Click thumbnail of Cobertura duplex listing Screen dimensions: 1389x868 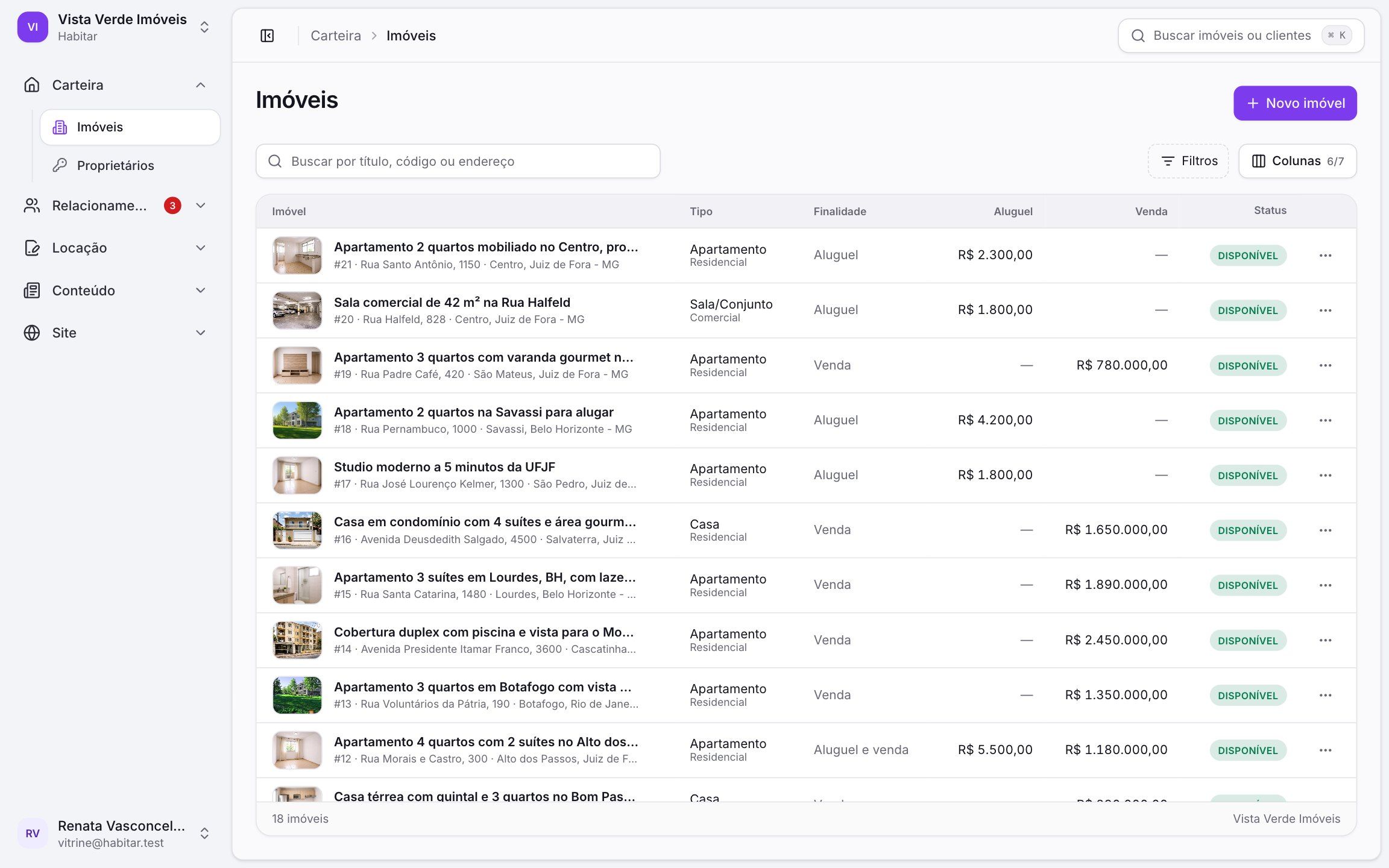[x=297, y=640]
